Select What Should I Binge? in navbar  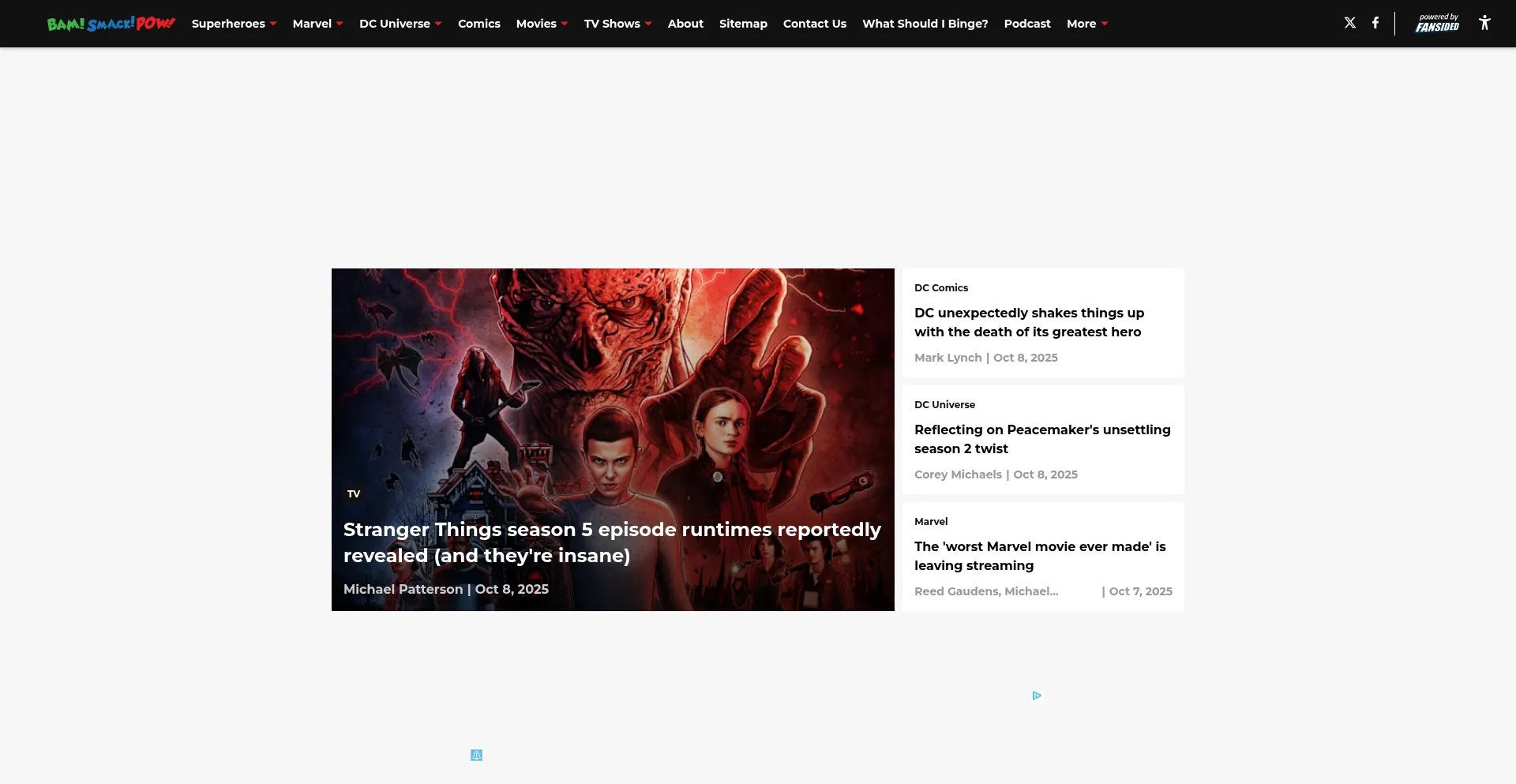tap(925, 24)
